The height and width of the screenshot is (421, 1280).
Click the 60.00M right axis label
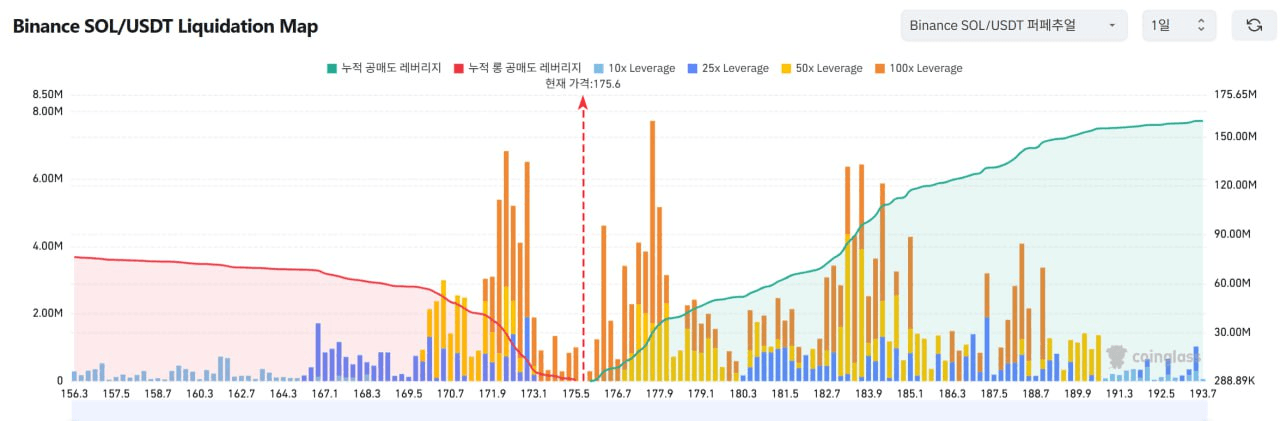pos(1232,283)
